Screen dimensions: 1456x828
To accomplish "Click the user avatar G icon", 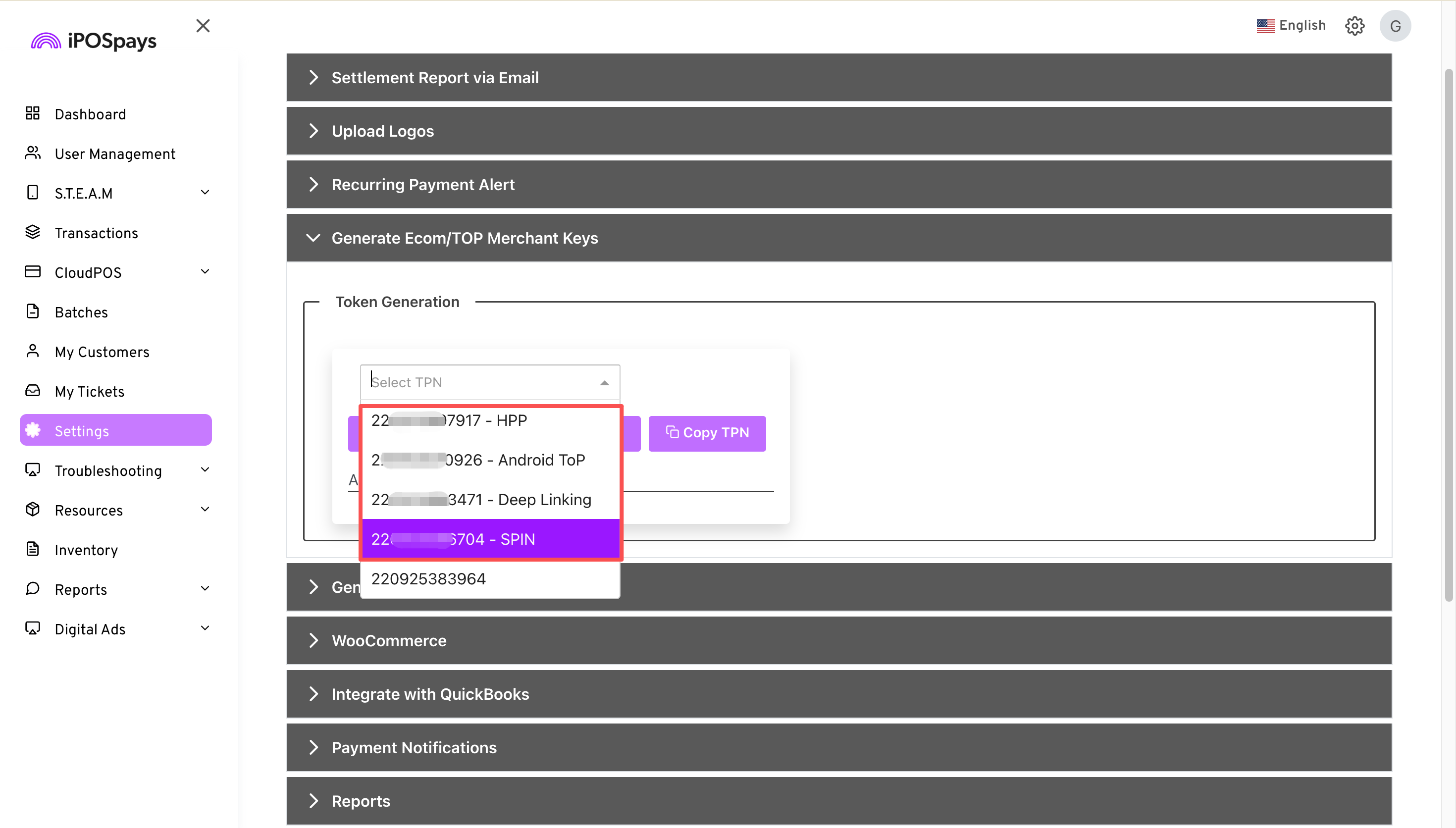I will click(1395, 26).
